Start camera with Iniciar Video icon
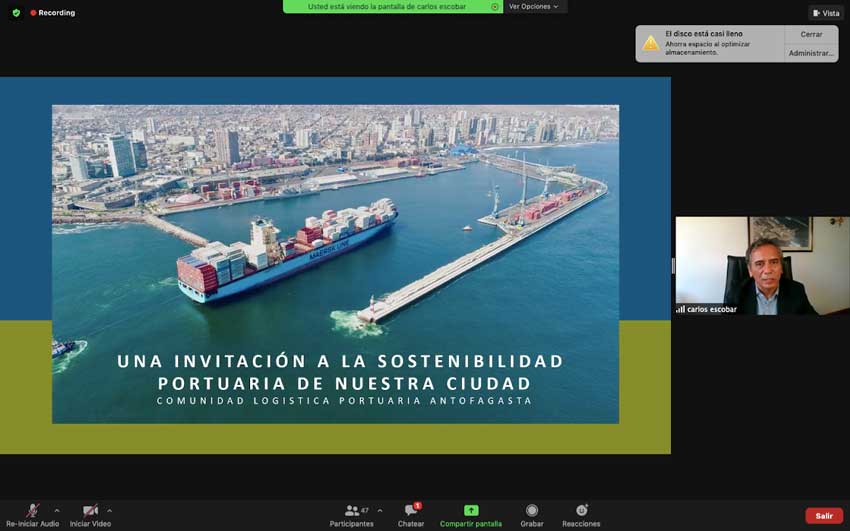This screenshot has width=850, height=531. (90, 511)
